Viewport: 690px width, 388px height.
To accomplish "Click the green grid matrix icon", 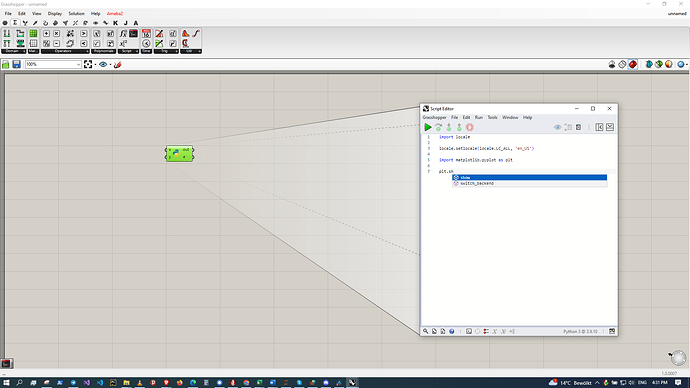I will tap(33, 33).
